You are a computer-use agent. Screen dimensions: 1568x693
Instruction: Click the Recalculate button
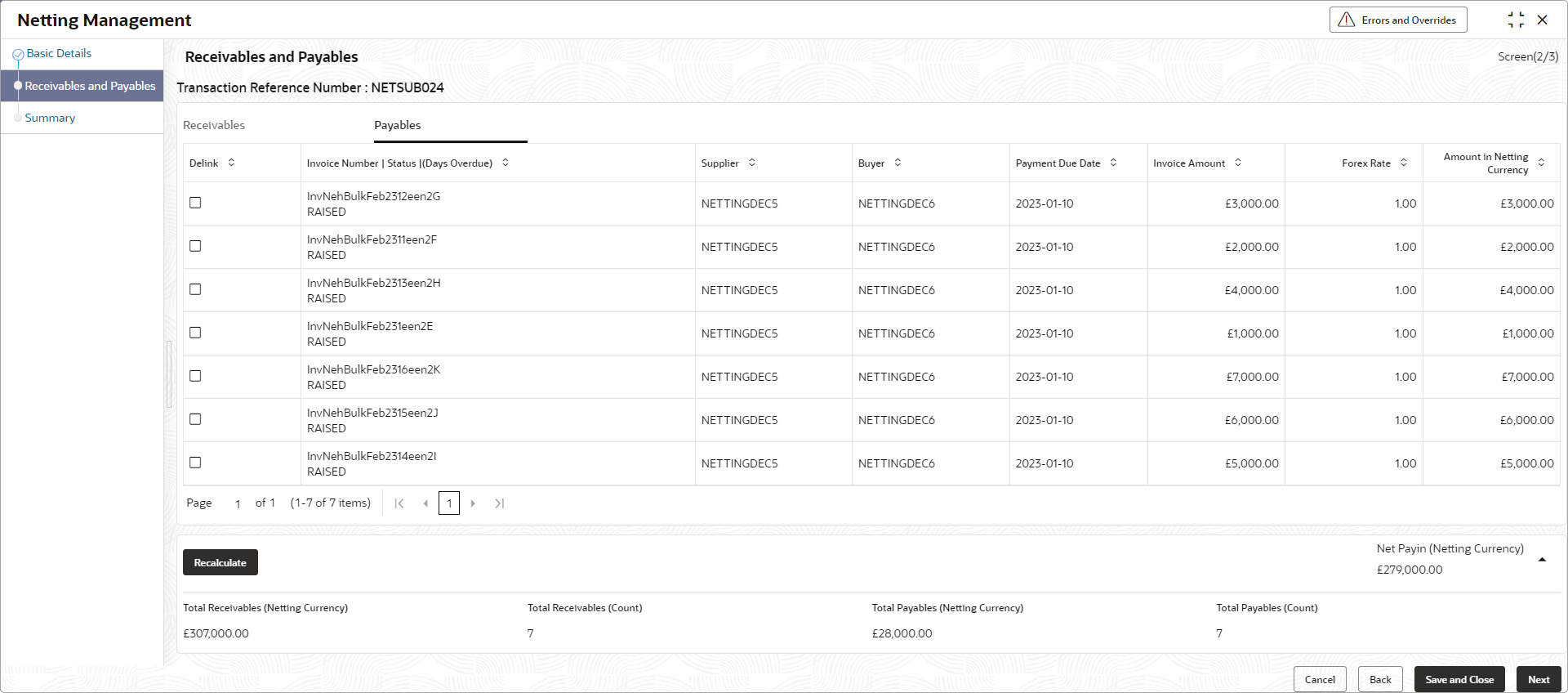(220, 562)
